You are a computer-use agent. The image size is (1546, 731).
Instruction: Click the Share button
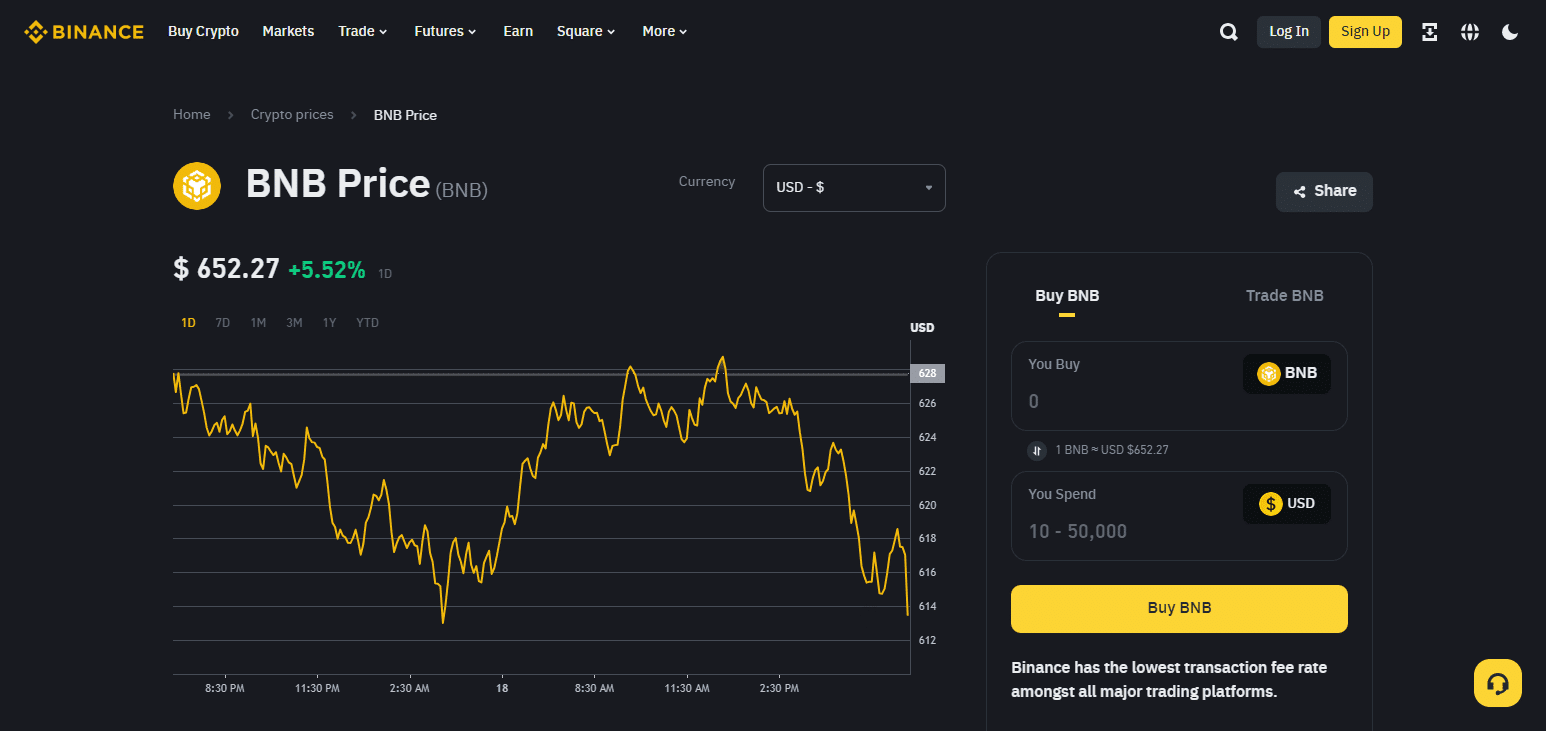point(1324,192)
